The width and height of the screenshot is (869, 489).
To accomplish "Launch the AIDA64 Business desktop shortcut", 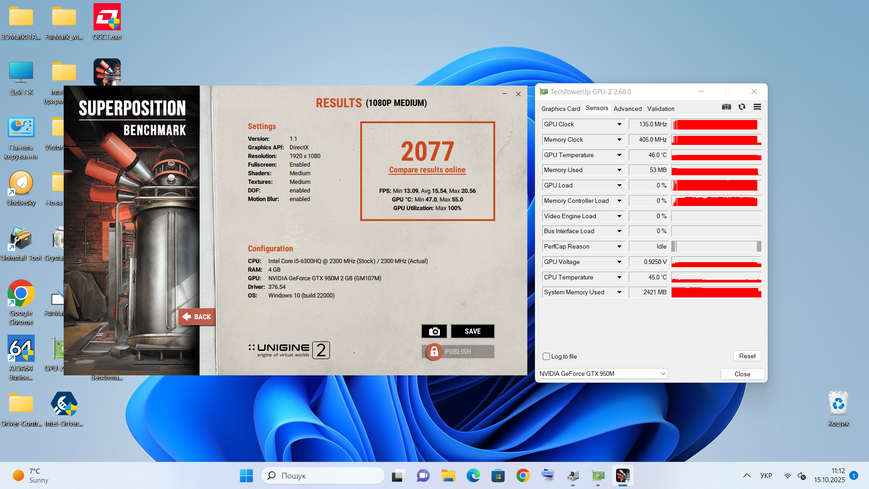I will click(x=21, y=358).
